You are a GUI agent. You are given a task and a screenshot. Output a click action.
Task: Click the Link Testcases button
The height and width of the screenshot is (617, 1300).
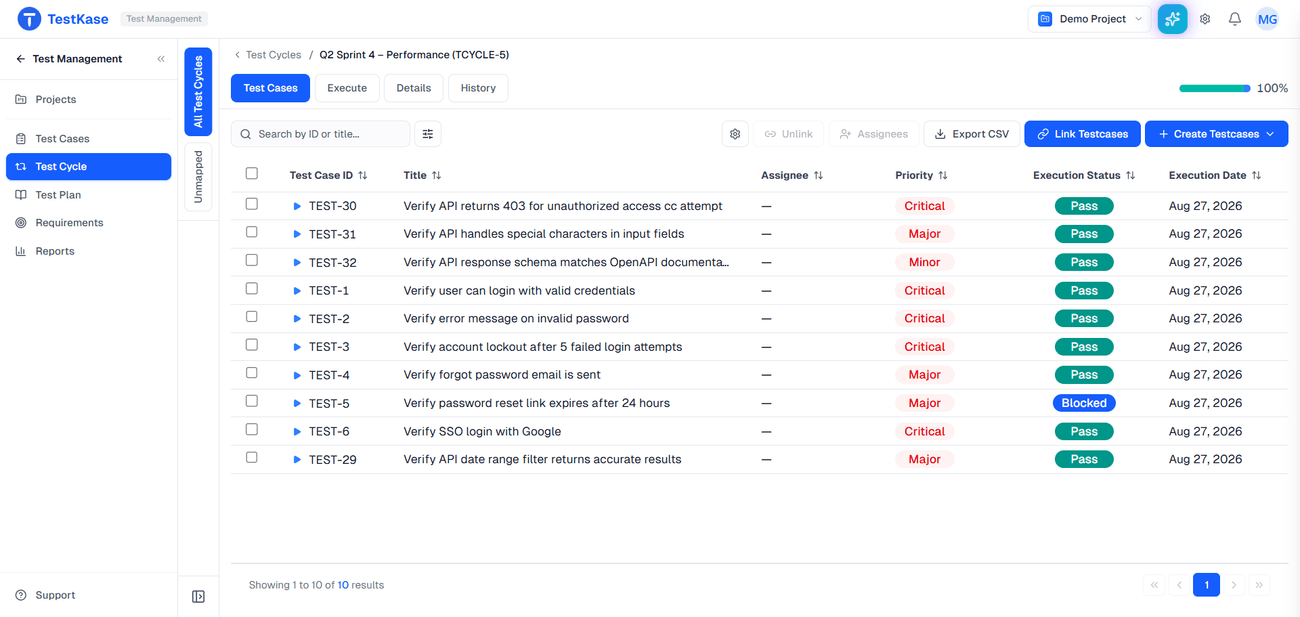[x=1082, y=134]
